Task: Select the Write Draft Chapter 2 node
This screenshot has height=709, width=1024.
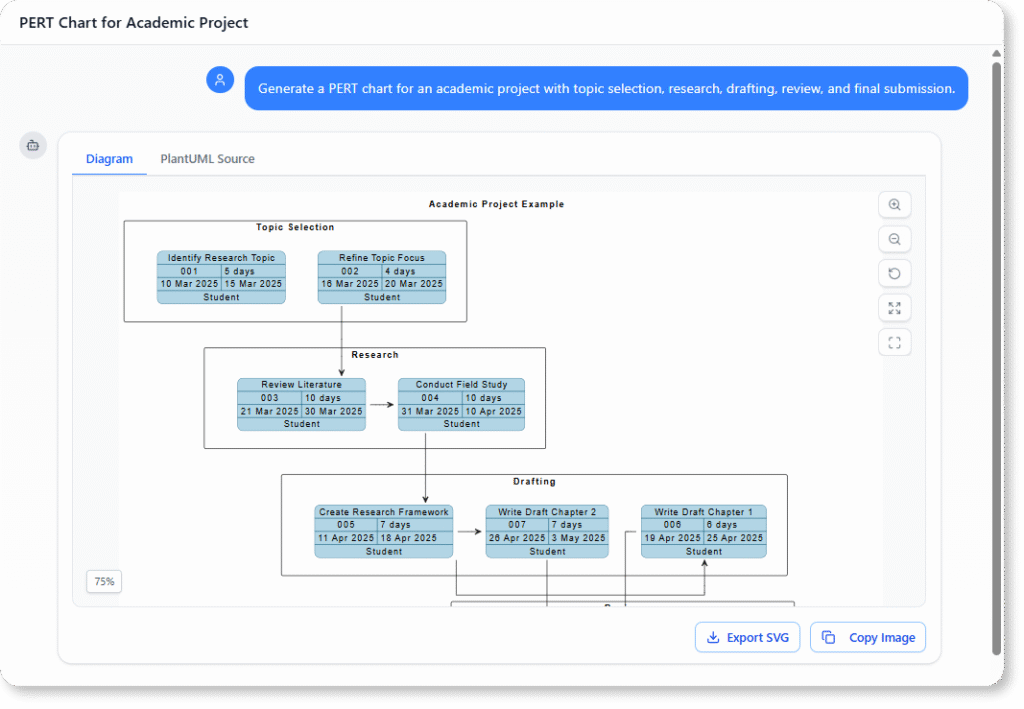Action: [x=547, y=531]
